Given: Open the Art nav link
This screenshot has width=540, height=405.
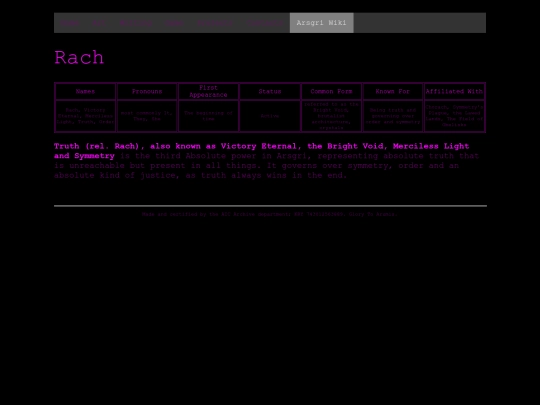Looking at the screenshot, I should pyautogui.click(x=100, y=23).
